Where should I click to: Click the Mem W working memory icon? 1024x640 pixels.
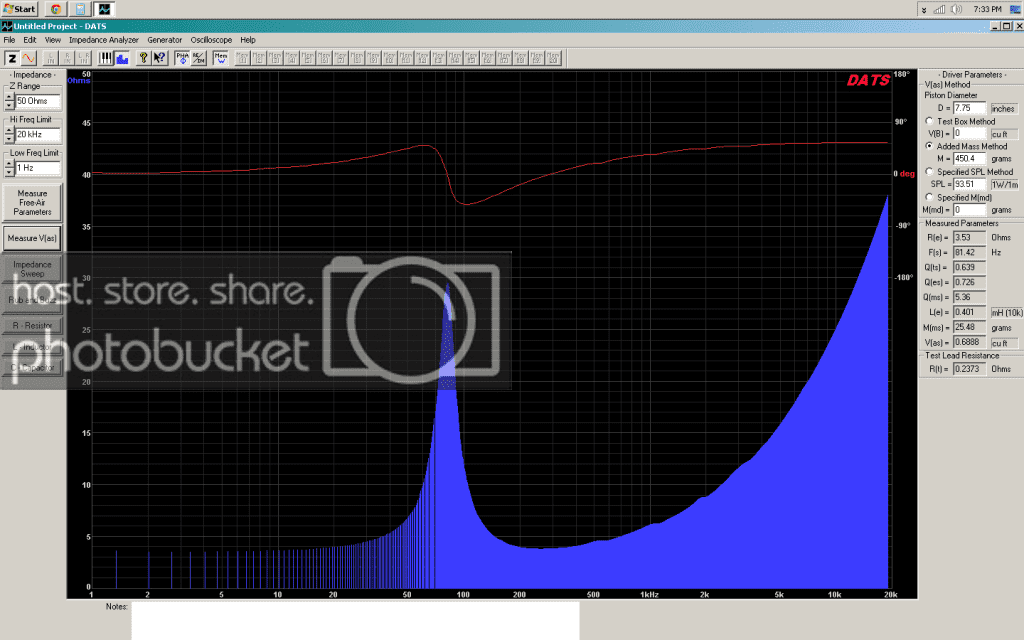tap(220, 58)
